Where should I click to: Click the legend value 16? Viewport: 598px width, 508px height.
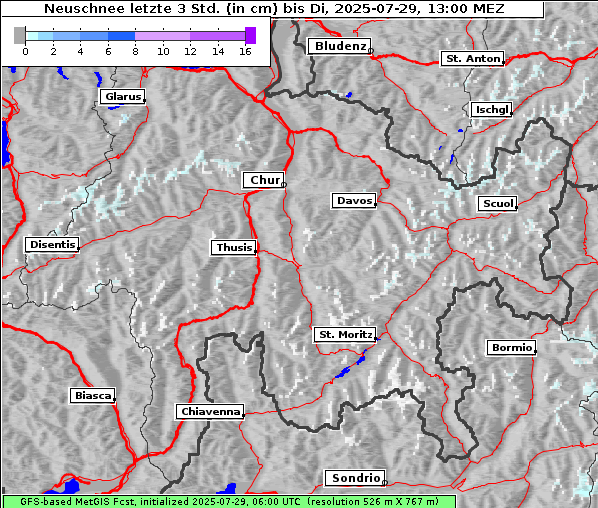[245, 51]
